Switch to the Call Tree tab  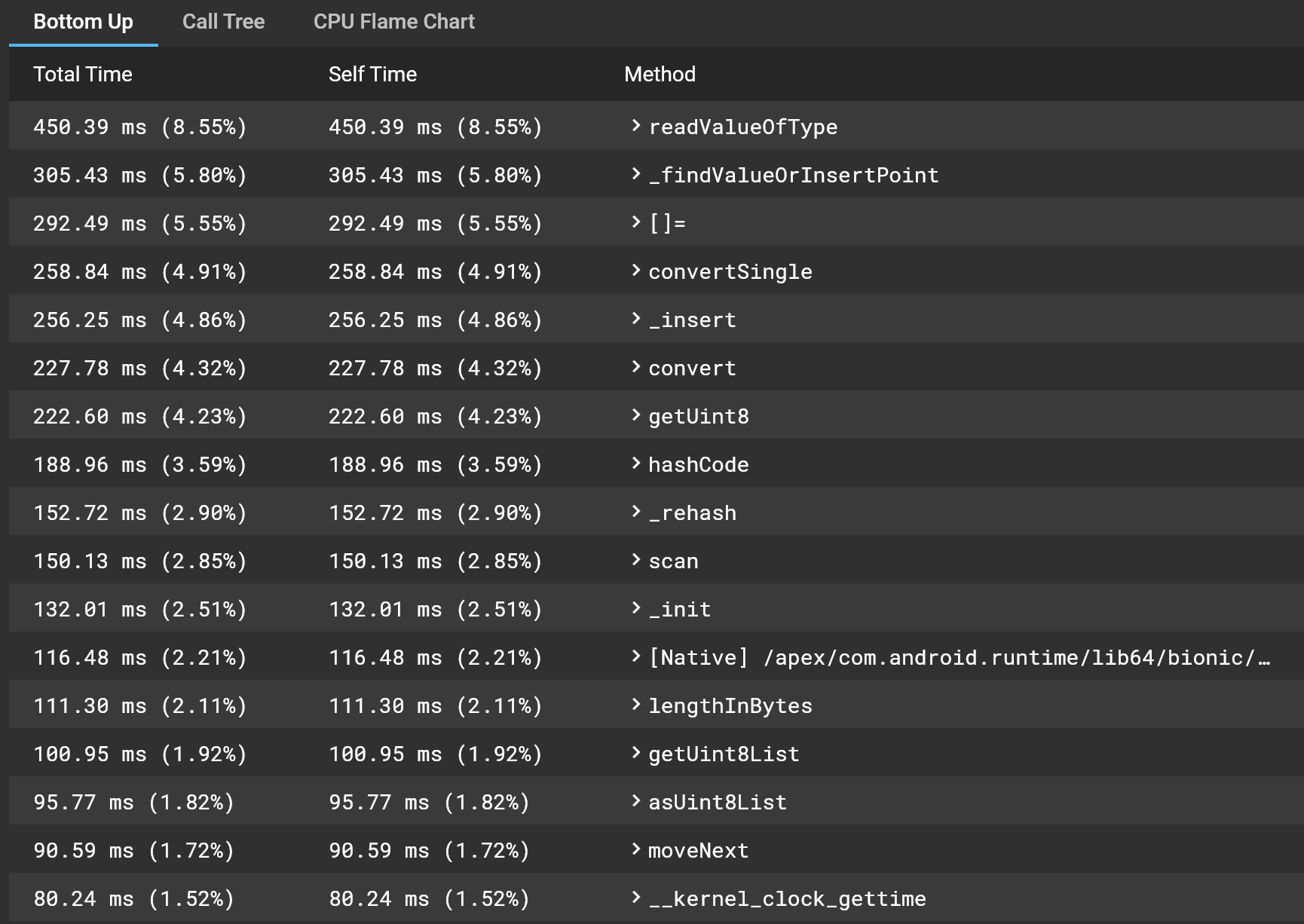[x=223, y=21]
